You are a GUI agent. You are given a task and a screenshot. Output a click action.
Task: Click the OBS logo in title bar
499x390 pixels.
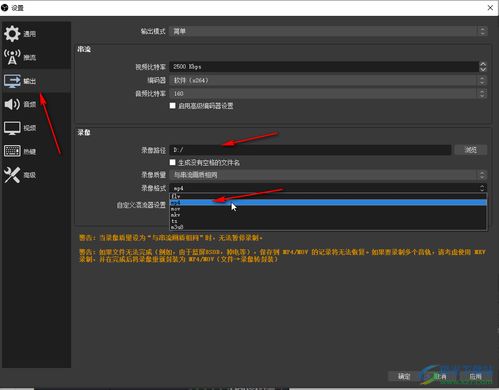tap(4, 7)
